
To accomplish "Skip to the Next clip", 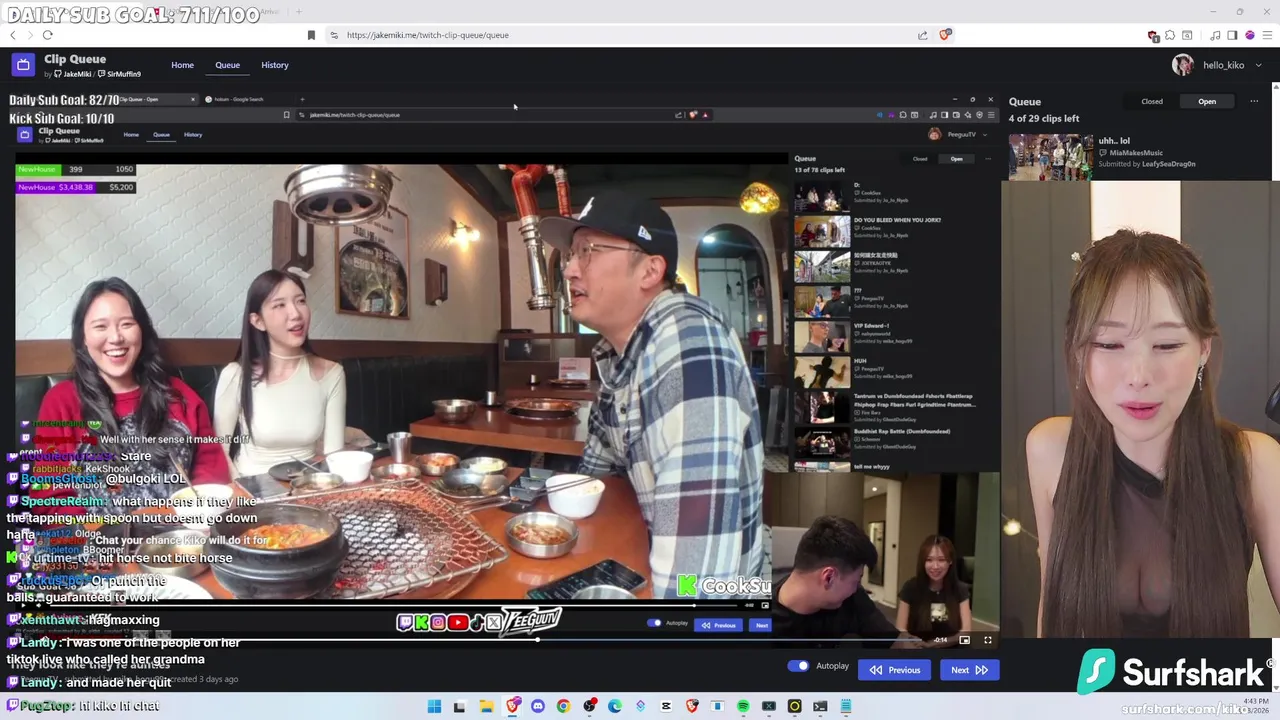I will (969, 670).
